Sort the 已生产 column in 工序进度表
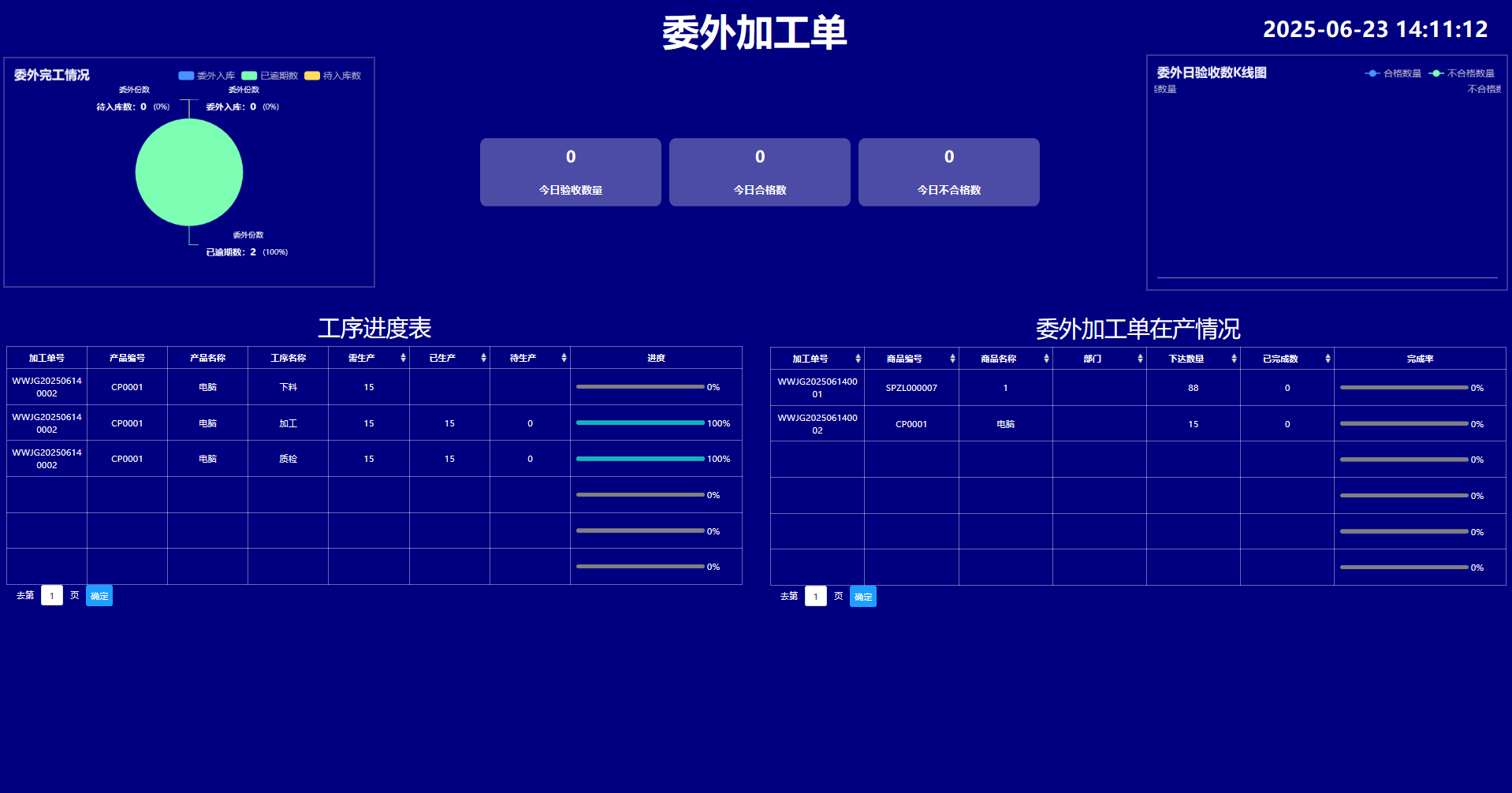This screenshot has width=1512, height=793. (x=483, y=358)
